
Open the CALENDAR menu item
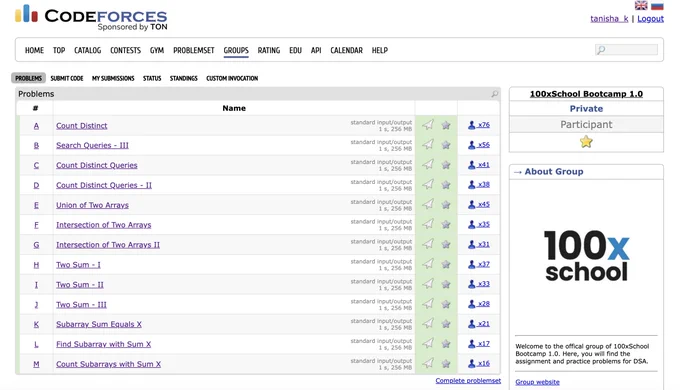coord(347,50)
